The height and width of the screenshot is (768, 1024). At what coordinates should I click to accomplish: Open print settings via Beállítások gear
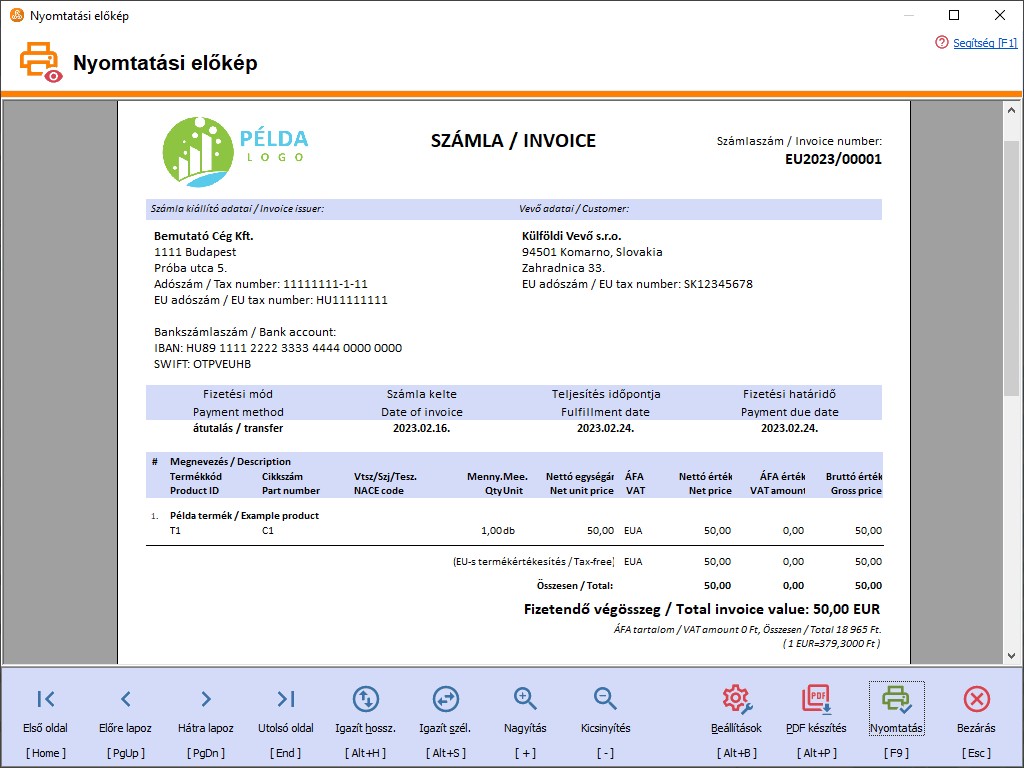[736, 710]
